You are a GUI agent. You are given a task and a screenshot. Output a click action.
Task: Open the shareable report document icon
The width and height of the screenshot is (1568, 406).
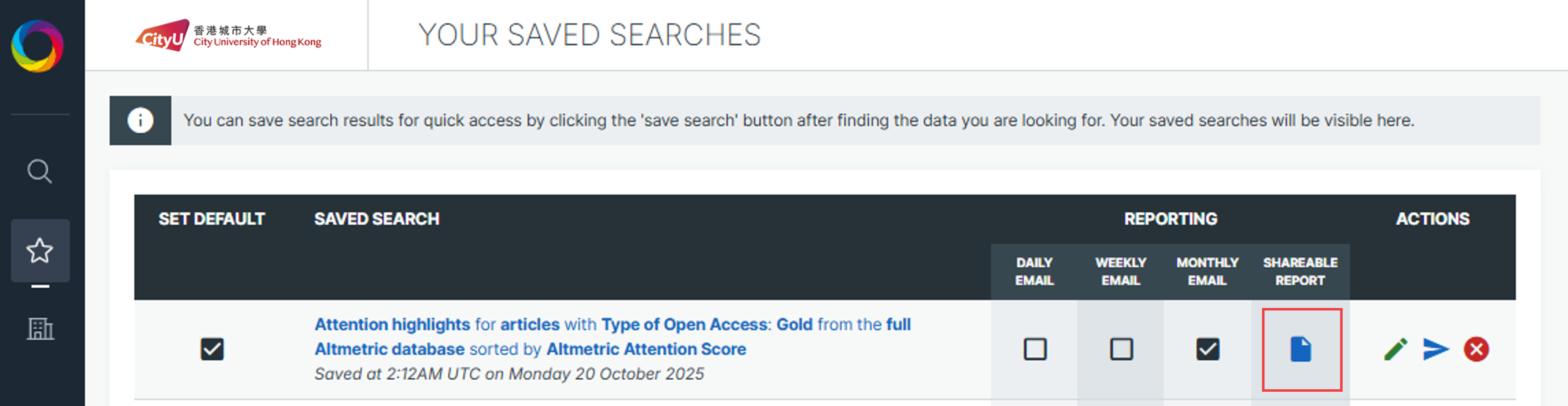(x=1301, y=349)
